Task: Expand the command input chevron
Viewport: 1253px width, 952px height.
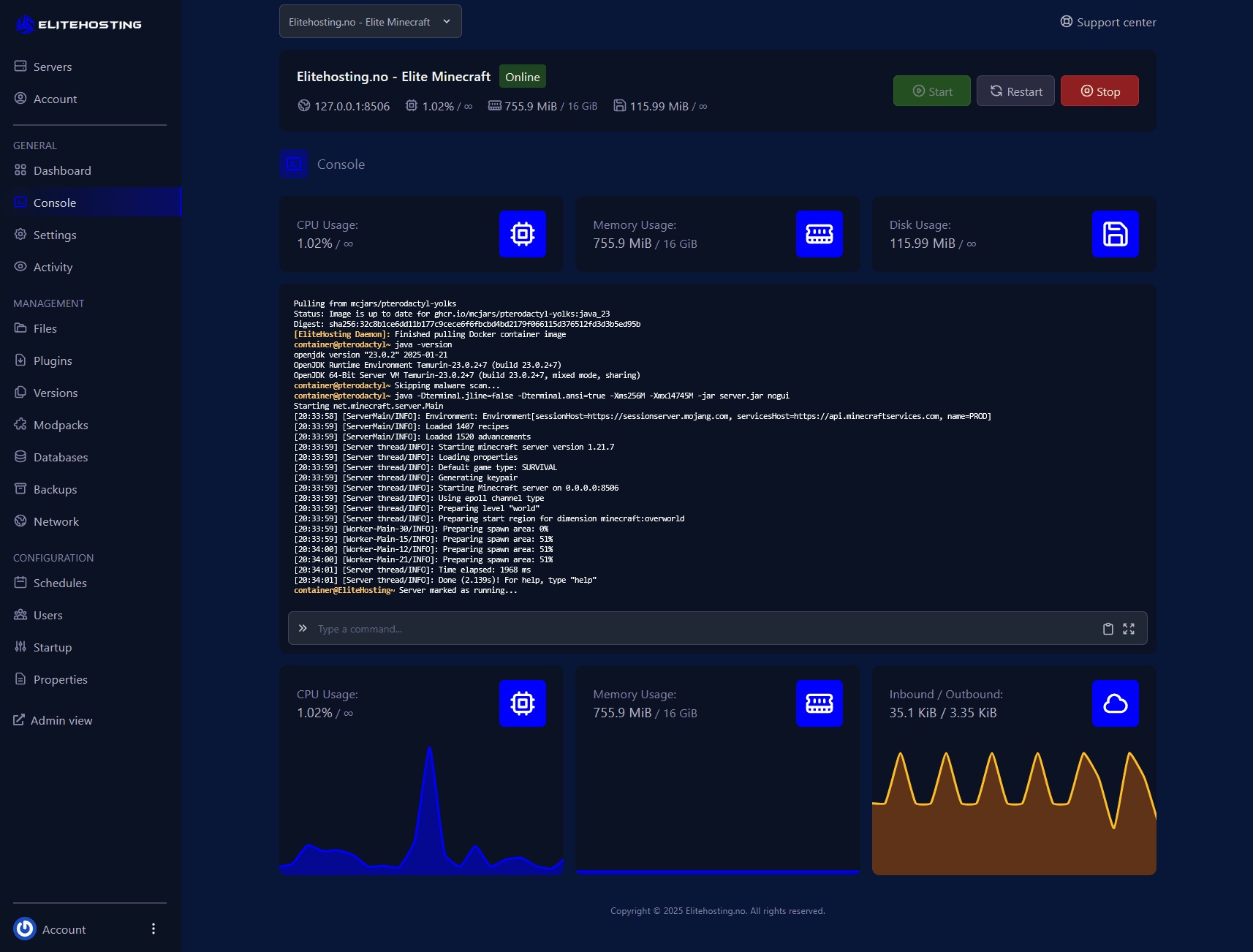Action: point(303,628)
